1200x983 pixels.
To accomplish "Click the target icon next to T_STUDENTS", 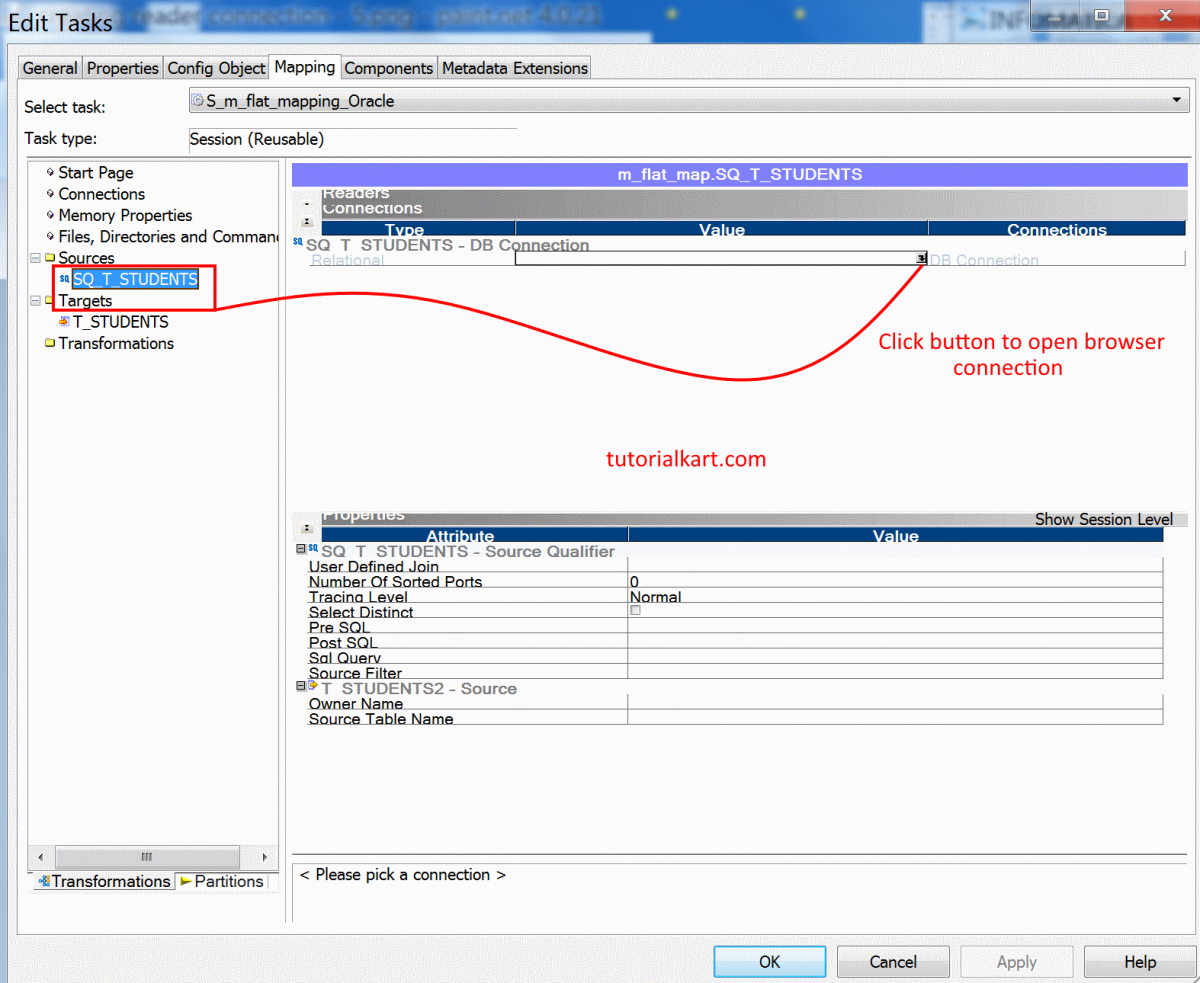I will pyautogui.click(x=66, y=322).
